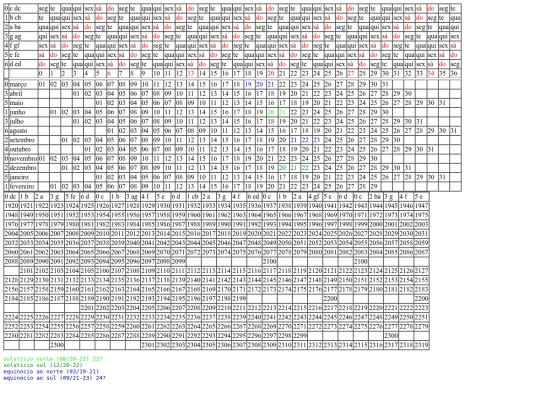The height and width of the screenshot is (405, 540).
Task: Click the year 2050 cell
Action: pos(284,243)
